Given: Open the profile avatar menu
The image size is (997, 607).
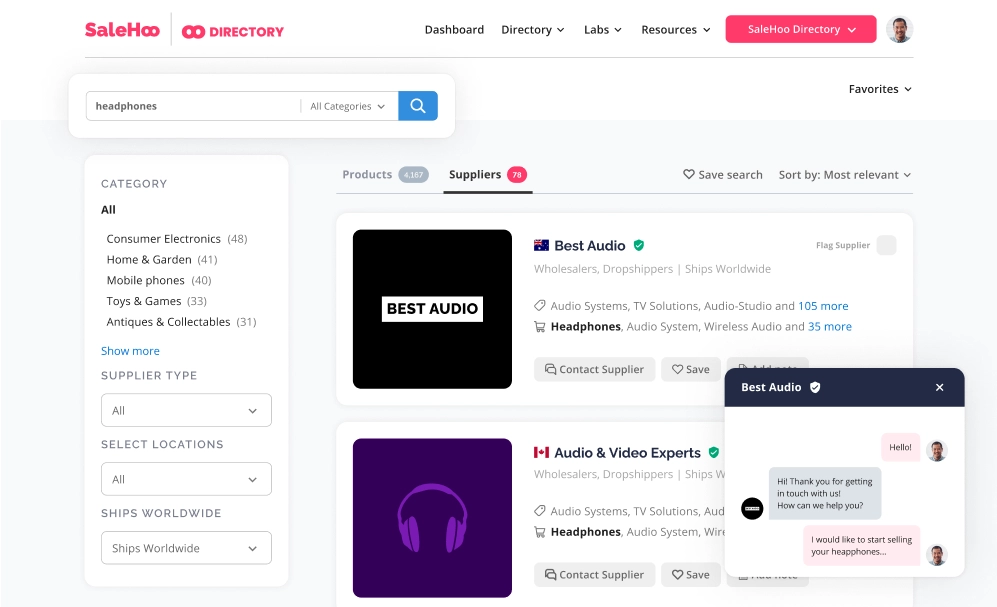Looking at the screenshot, I should pyautogui.click(x=898, y=29).
